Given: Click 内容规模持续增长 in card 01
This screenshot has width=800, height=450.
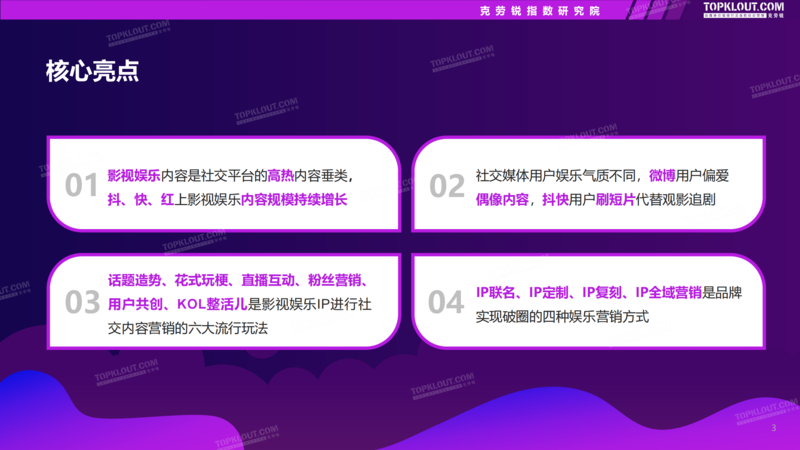Looking at the screenshot, I should coord(294,199).
